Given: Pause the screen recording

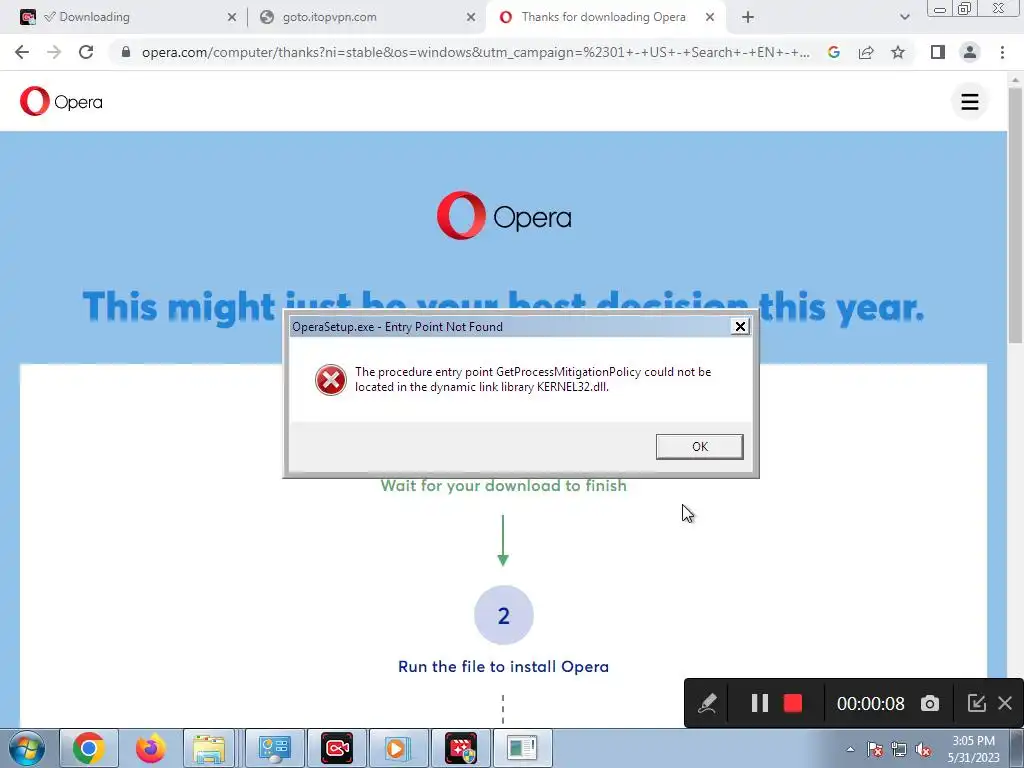Looking at the screenshot, I should coord(759,703).
